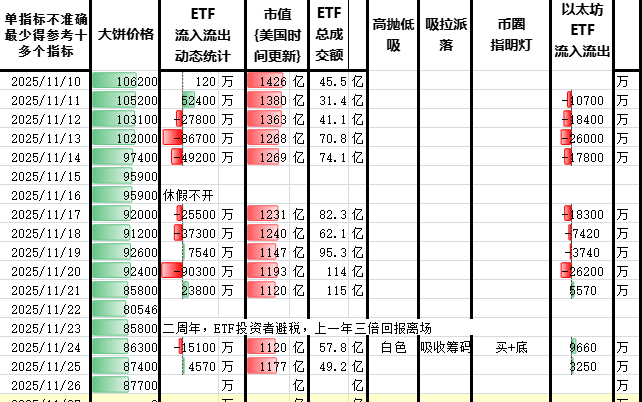The width and height of the screenshot is (642, 402).
Task: Click the 以太坊 ETF 流入流出 header
Action: [586, 34]
